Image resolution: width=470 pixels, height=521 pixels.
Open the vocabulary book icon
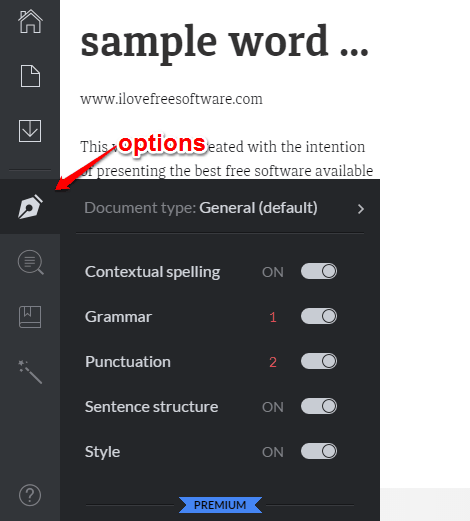click(x=30, y=317)
